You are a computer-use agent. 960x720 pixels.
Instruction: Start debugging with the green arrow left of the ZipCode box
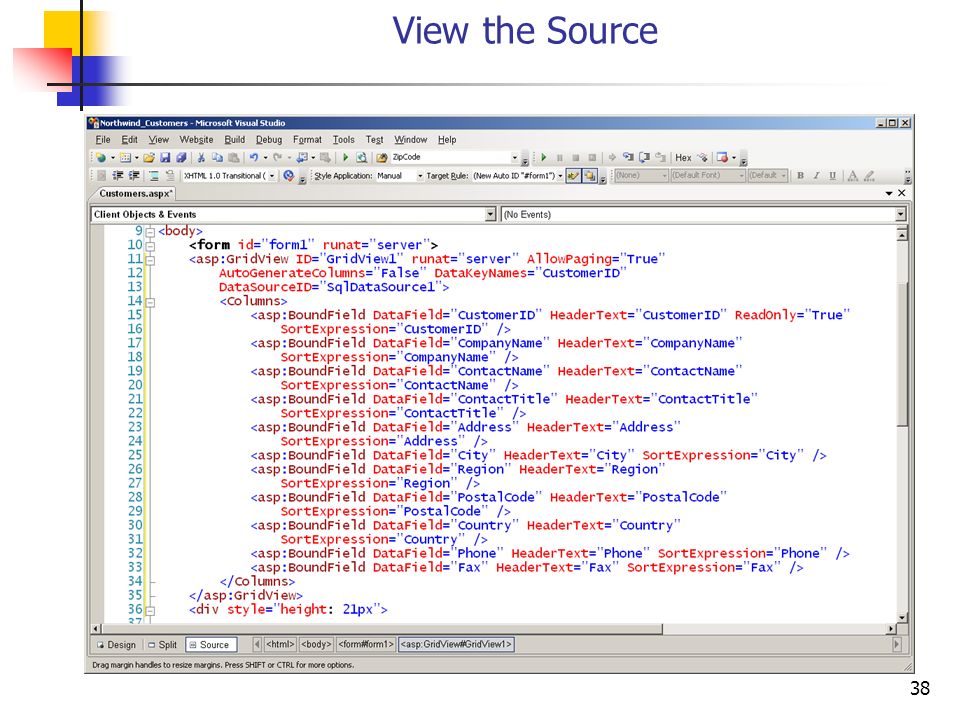[x=345, y=157]
